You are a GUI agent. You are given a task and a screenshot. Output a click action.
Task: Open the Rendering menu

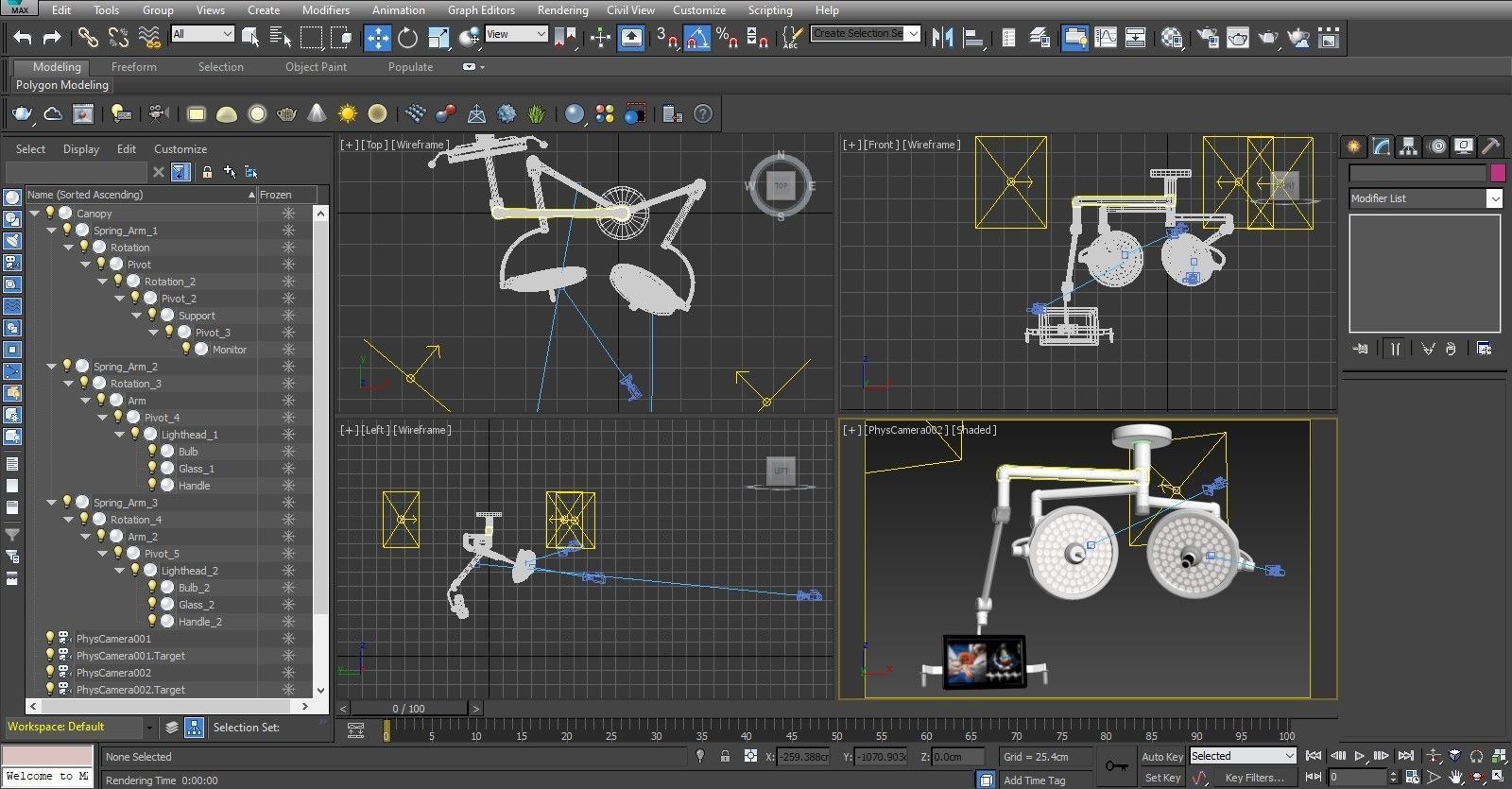coord(562,10)
